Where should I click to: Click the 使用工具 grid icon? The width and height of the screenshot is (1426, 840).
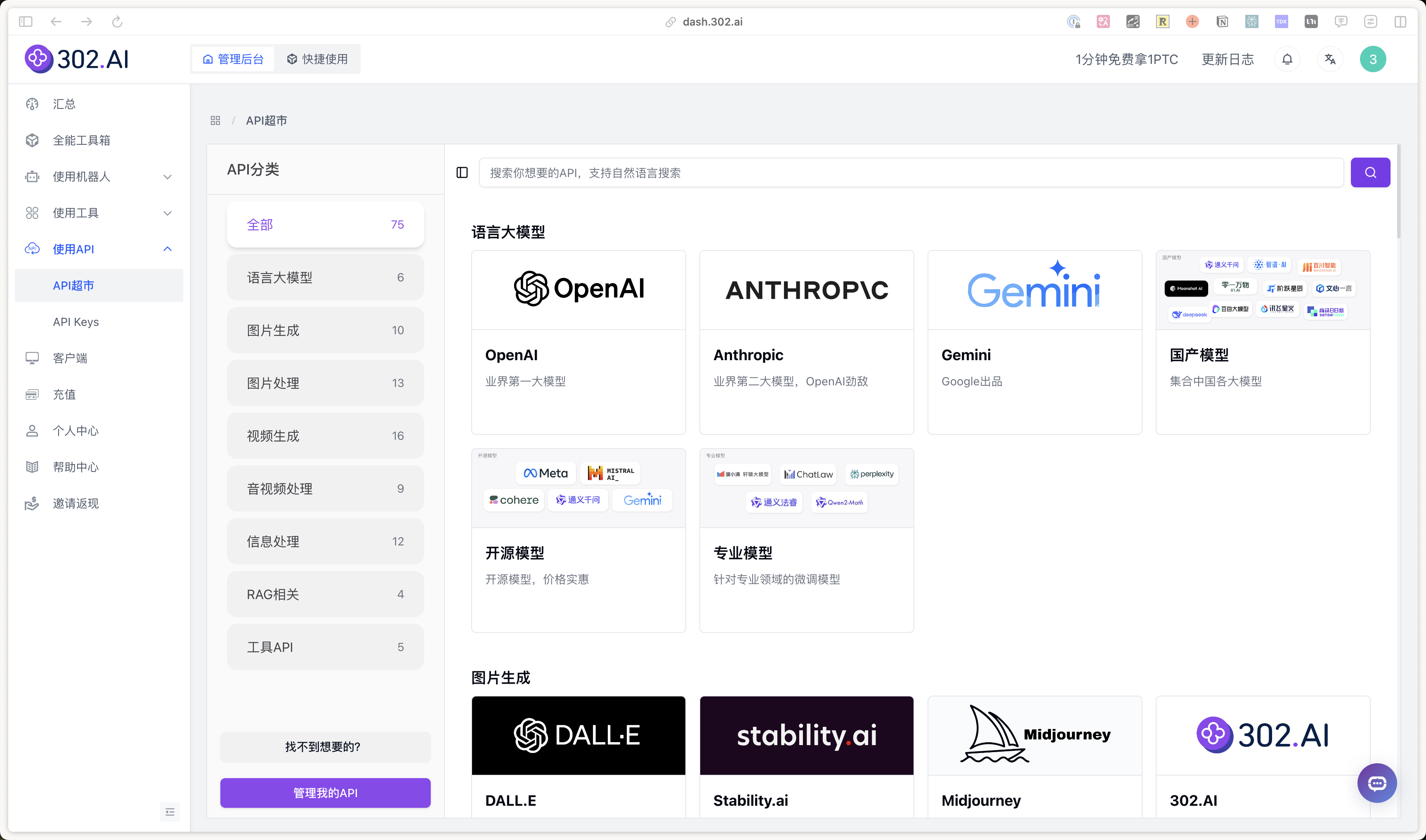[x=32, y=213]
